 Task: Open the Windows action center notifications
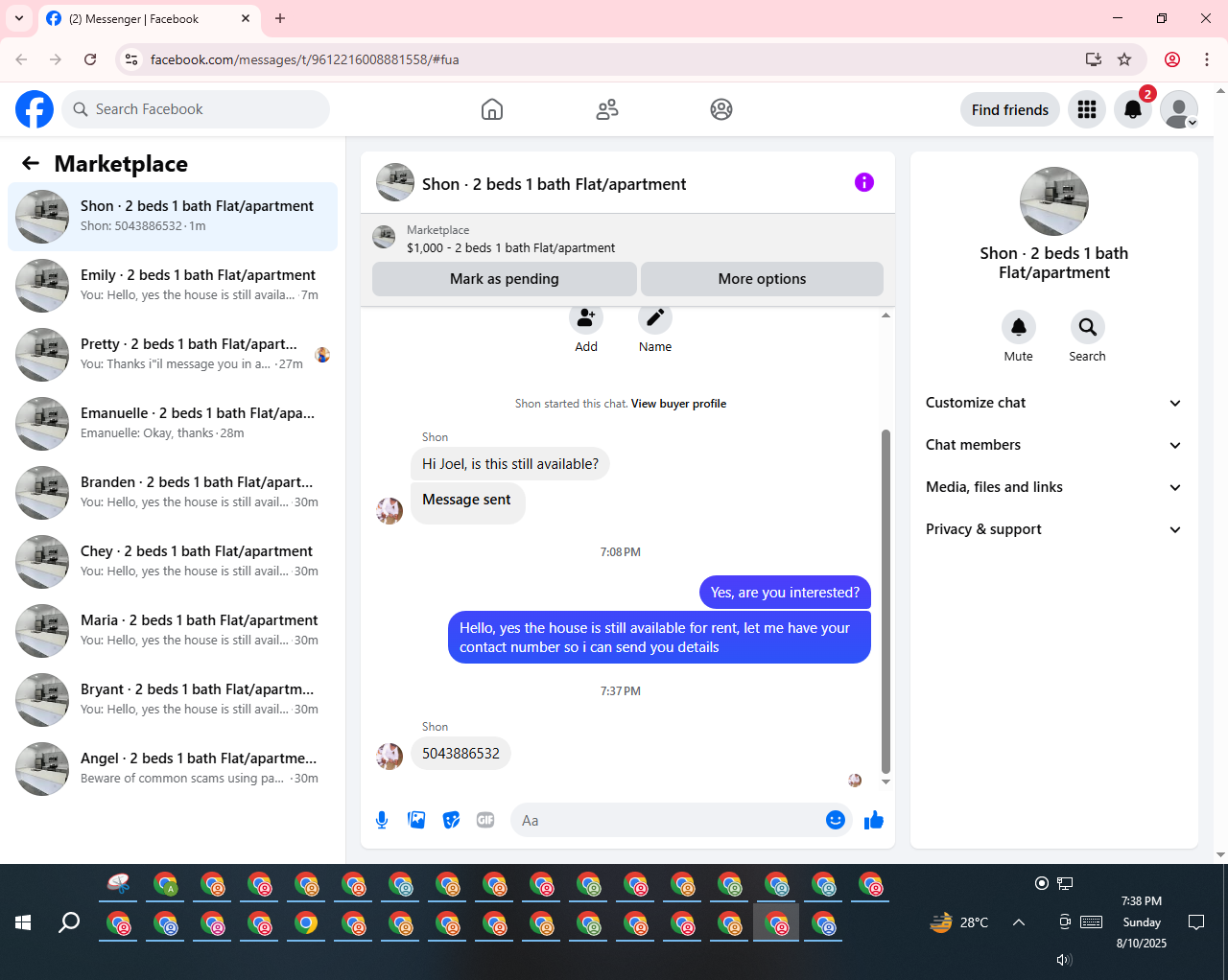1196,922
